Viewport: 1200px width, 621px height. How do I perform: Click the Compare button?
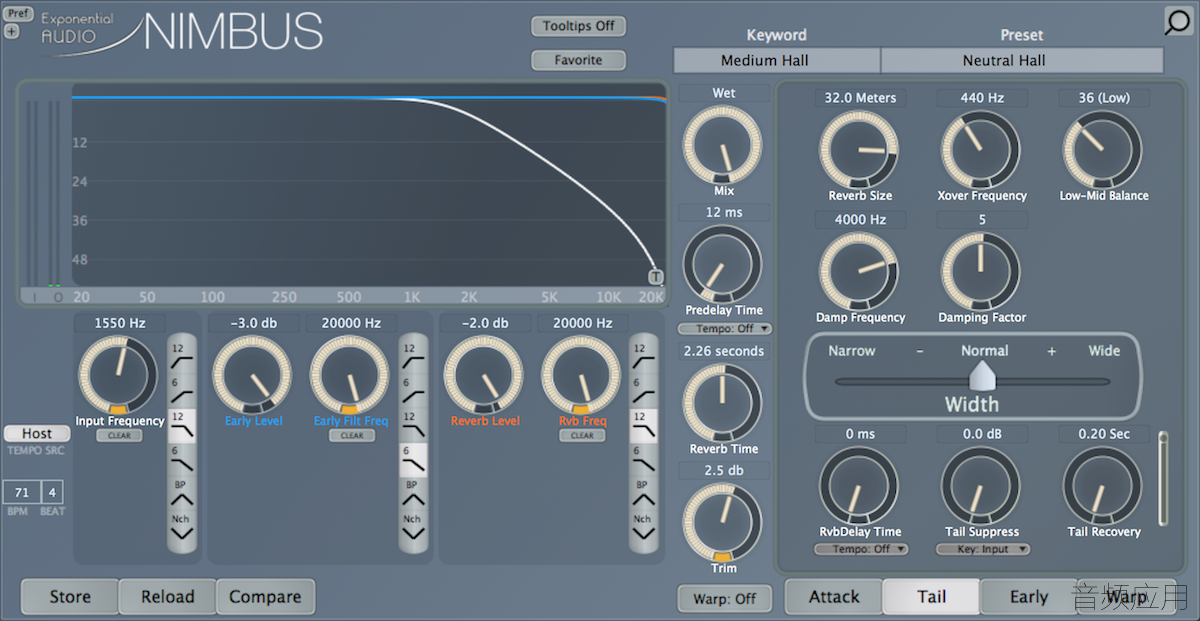click(x=265, y=597)
